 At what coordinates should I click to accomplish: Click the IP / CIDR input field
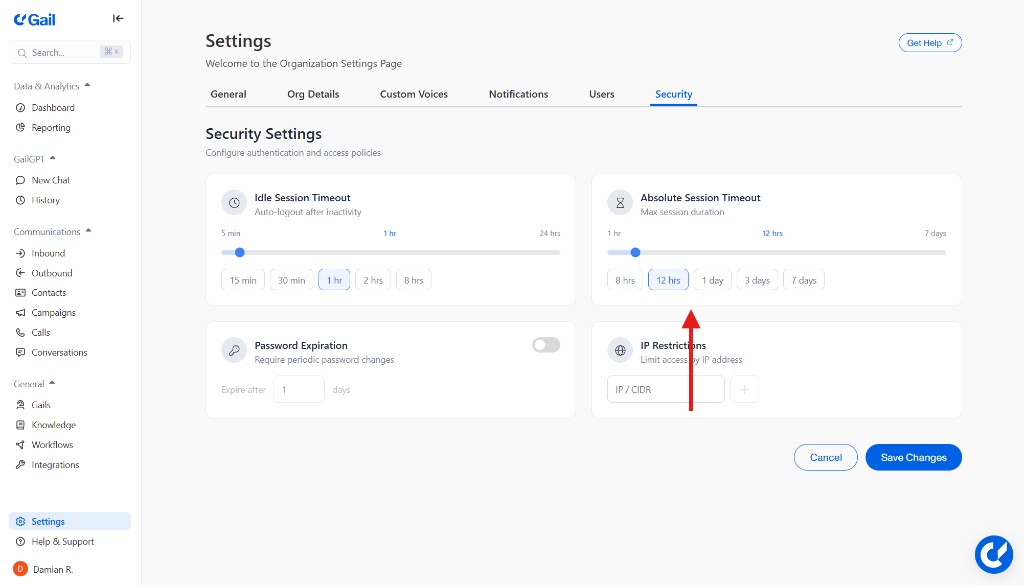tap(665, 390)
